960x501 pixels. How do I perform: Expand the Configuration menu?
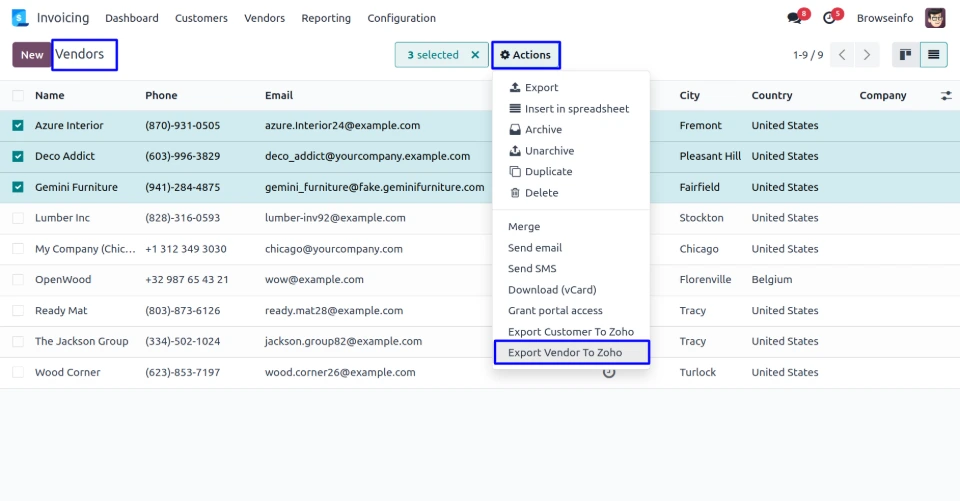click(x=401, y=18)
